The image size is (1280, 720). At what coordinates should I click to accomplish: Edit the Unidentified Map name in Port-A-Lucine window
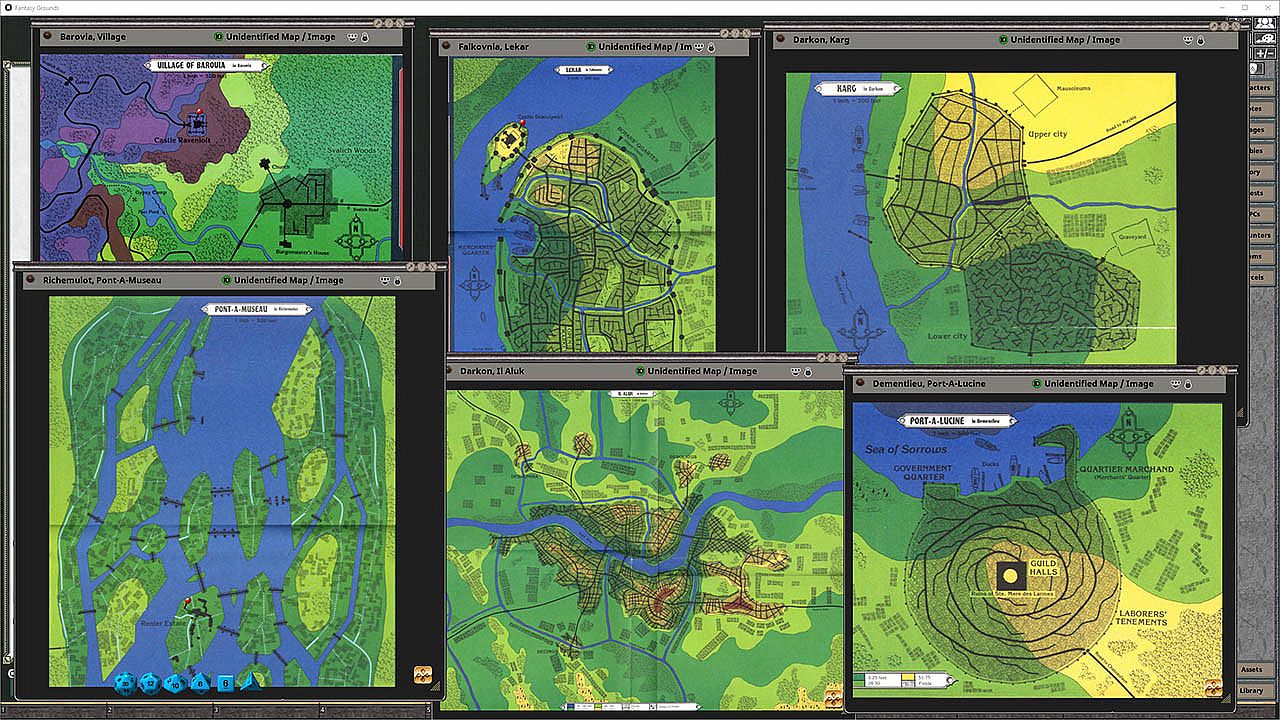(1099, 383)
